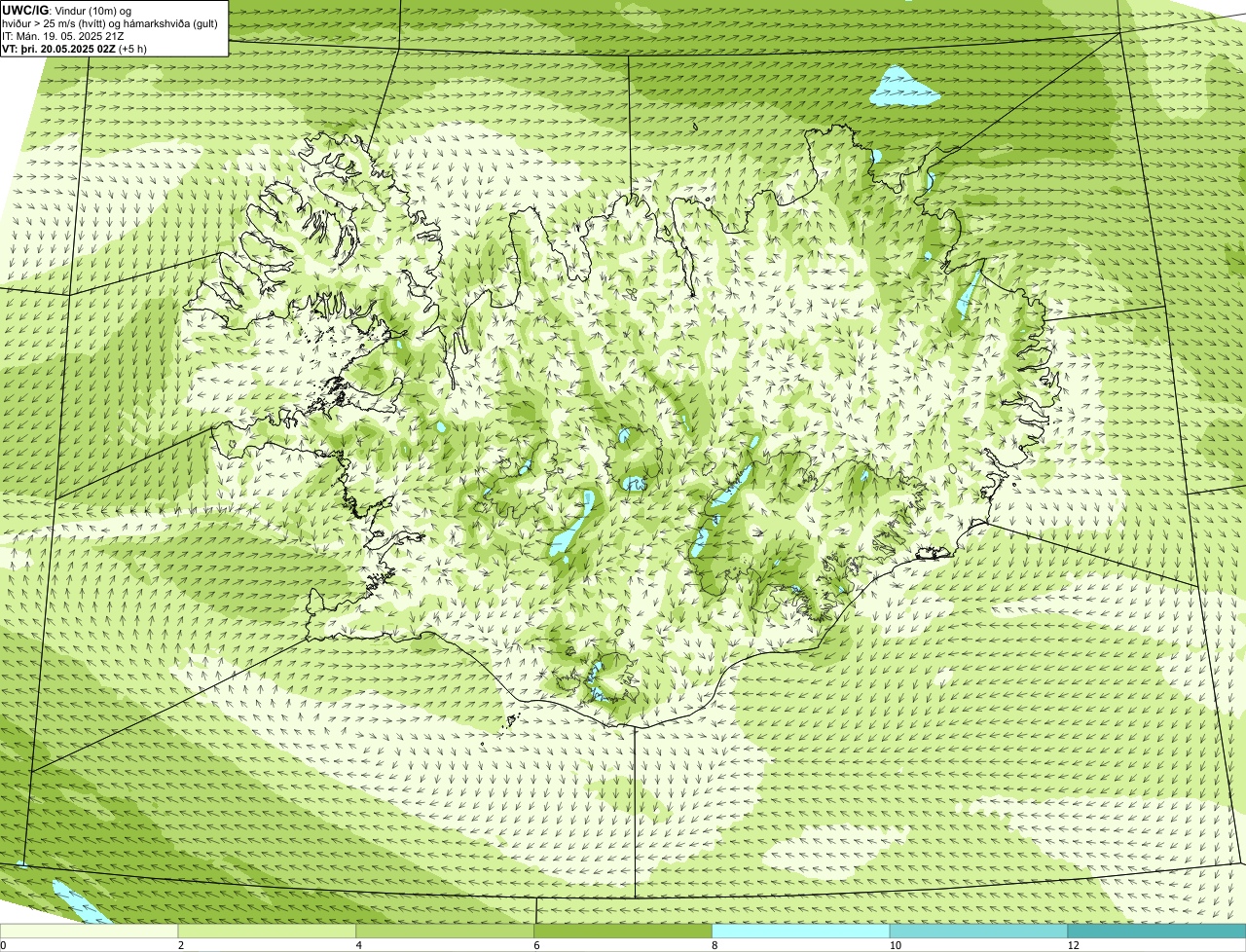This screenshot has height=952, width=1246.
Task: Click the above-12 m/s teal color band
Action: click(x=1157, y=931)
